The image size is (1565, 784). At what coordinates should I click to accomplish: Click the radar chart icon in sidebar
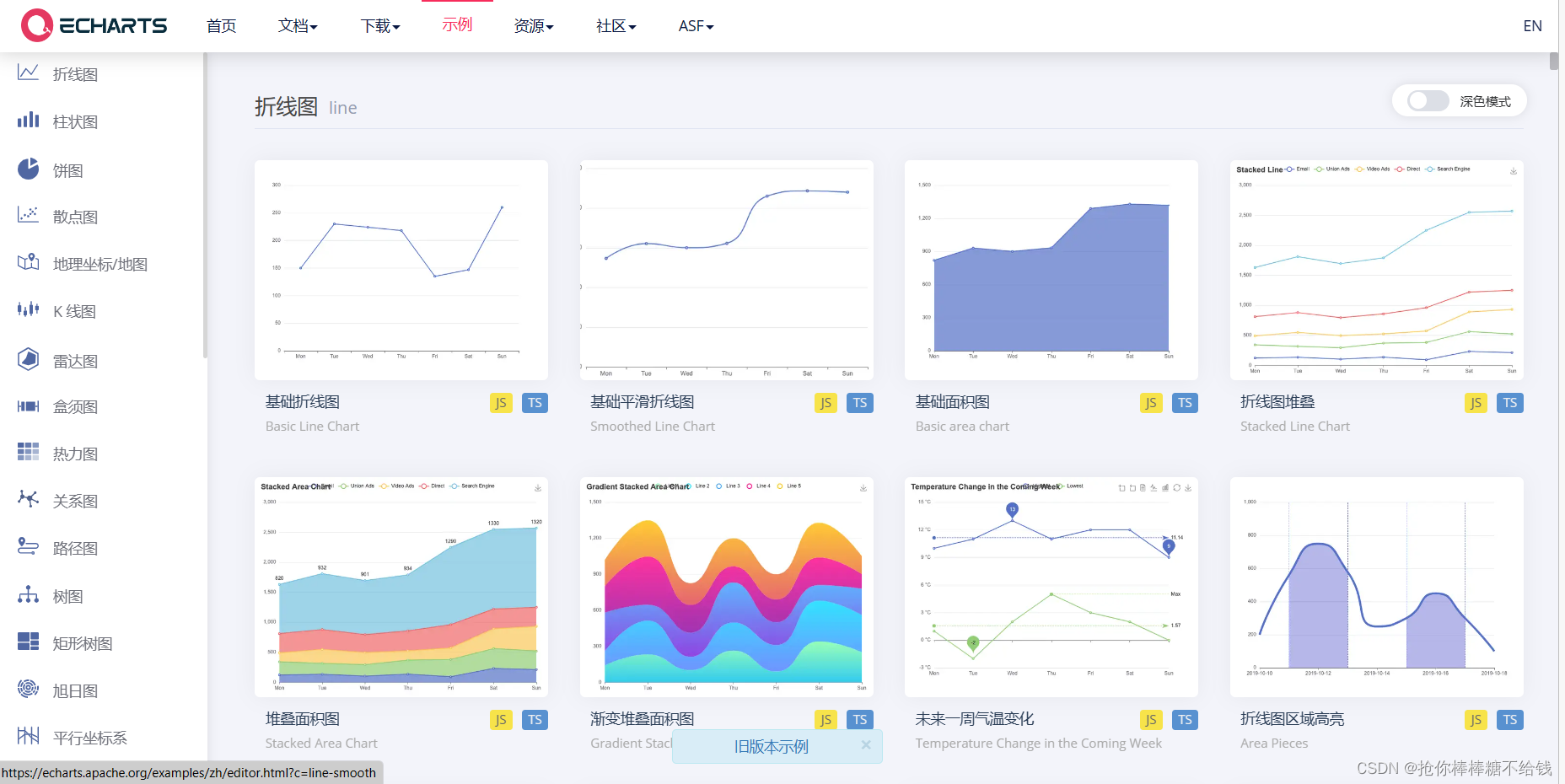(x=29, y=359)
